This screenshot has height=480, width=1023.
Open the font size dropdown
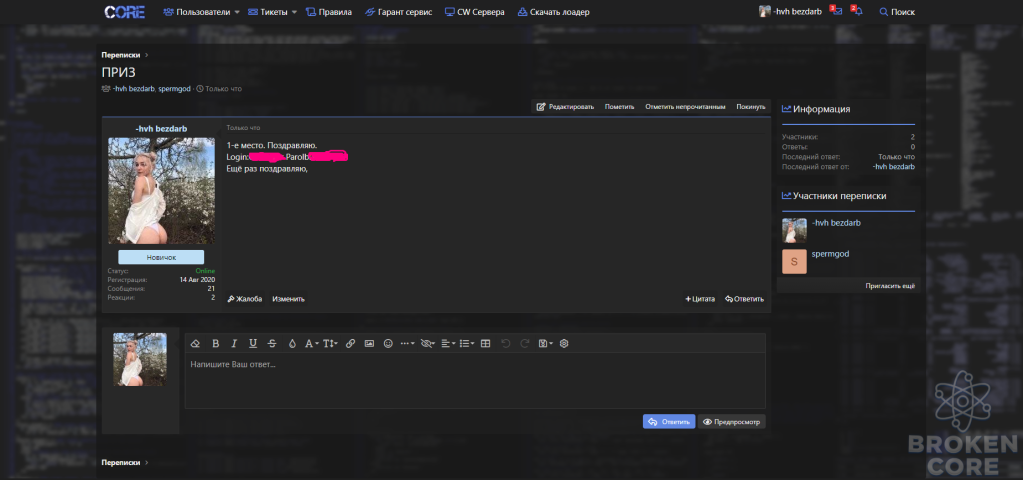tap(330, 344)
